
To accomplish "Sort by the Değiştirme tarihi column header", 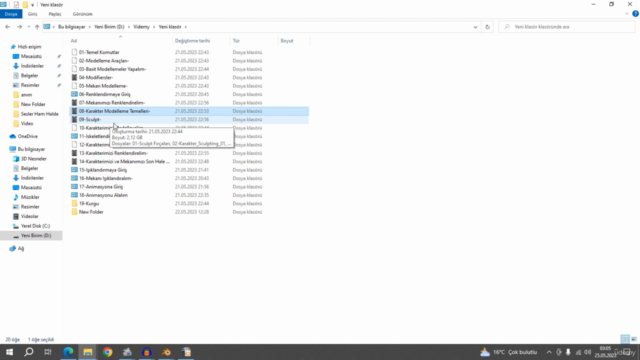I will [192, 41].
